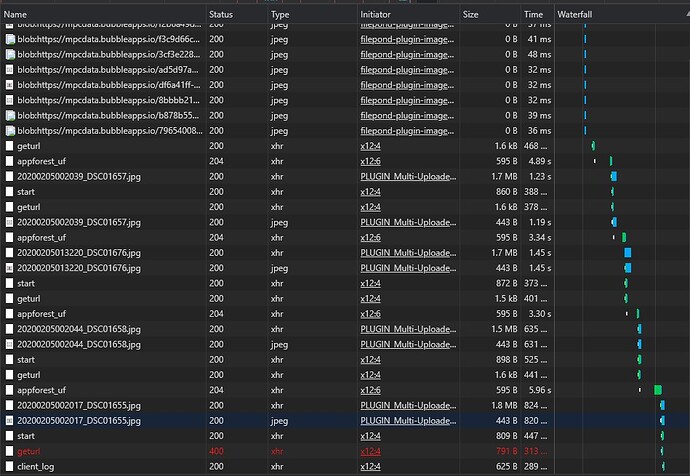Click the 5.96 s time cell
The height and width of the screenshot is (476, 690).
pyautogui.click(x=540, y=390)
